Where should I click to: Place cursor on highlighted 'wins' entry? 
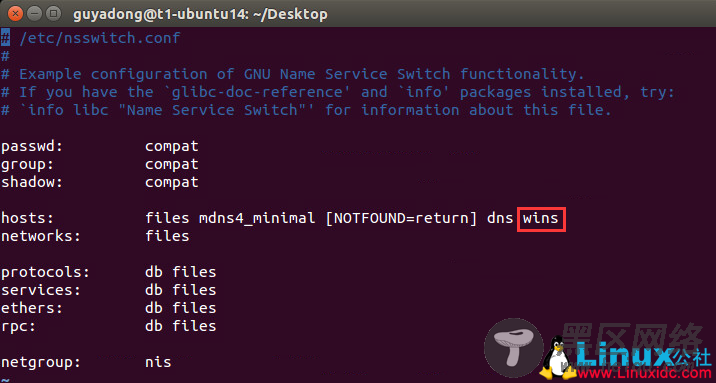point(541,219)
